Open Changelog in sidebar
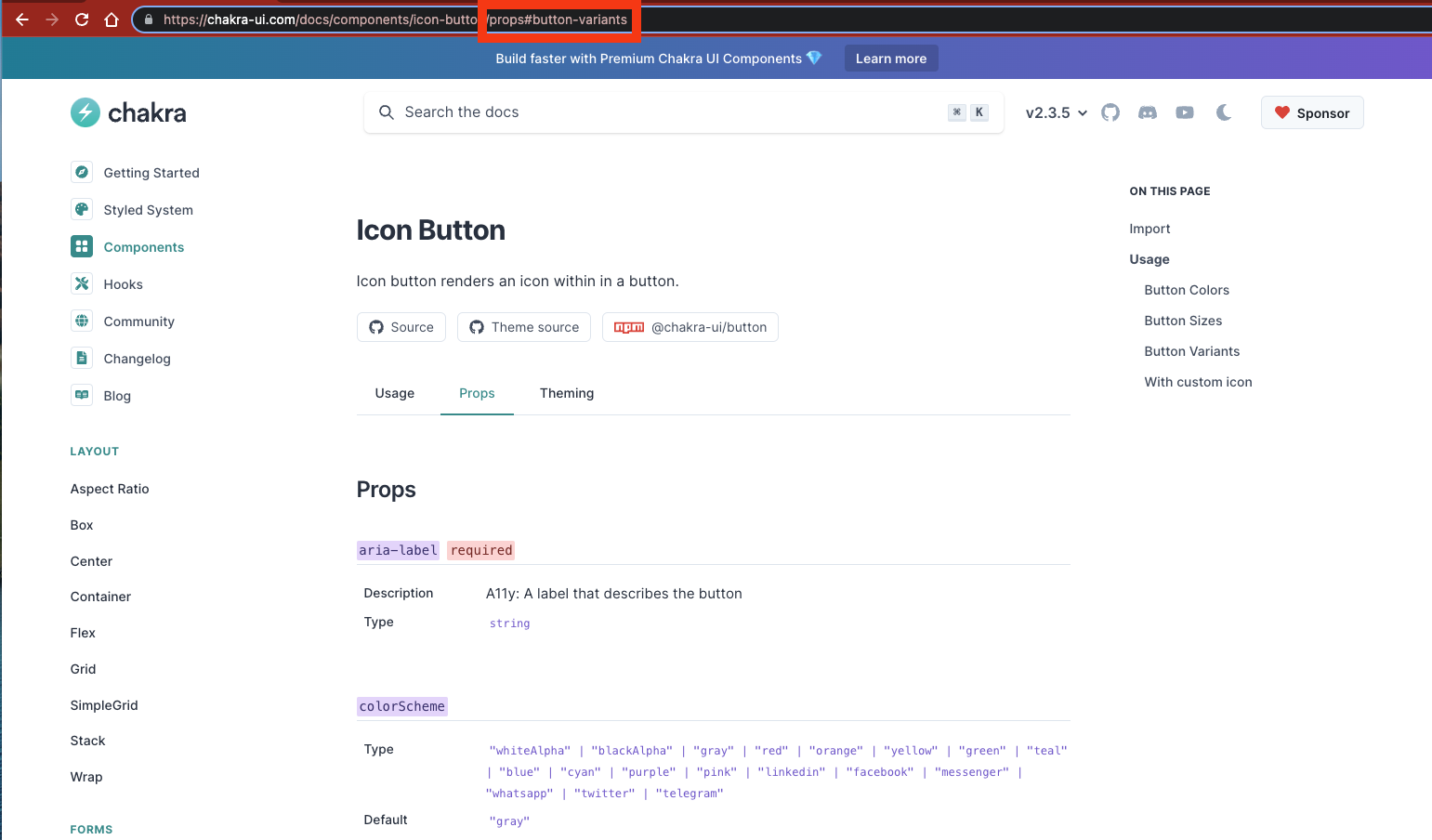 click(x=138, y=359)
